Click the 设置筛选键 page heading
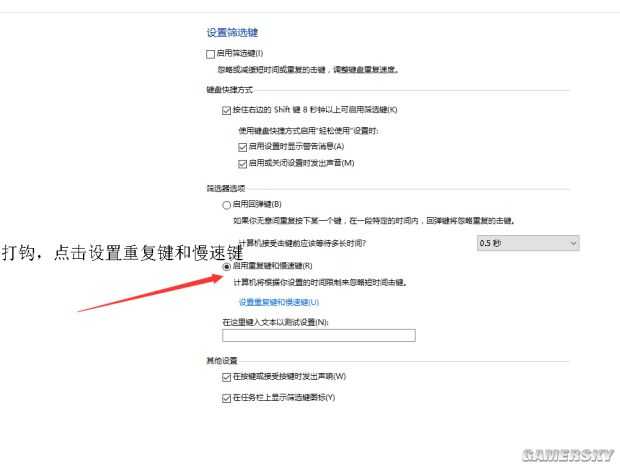The width and height of the screenshot is (620, 467). click(x=232, y=32)
